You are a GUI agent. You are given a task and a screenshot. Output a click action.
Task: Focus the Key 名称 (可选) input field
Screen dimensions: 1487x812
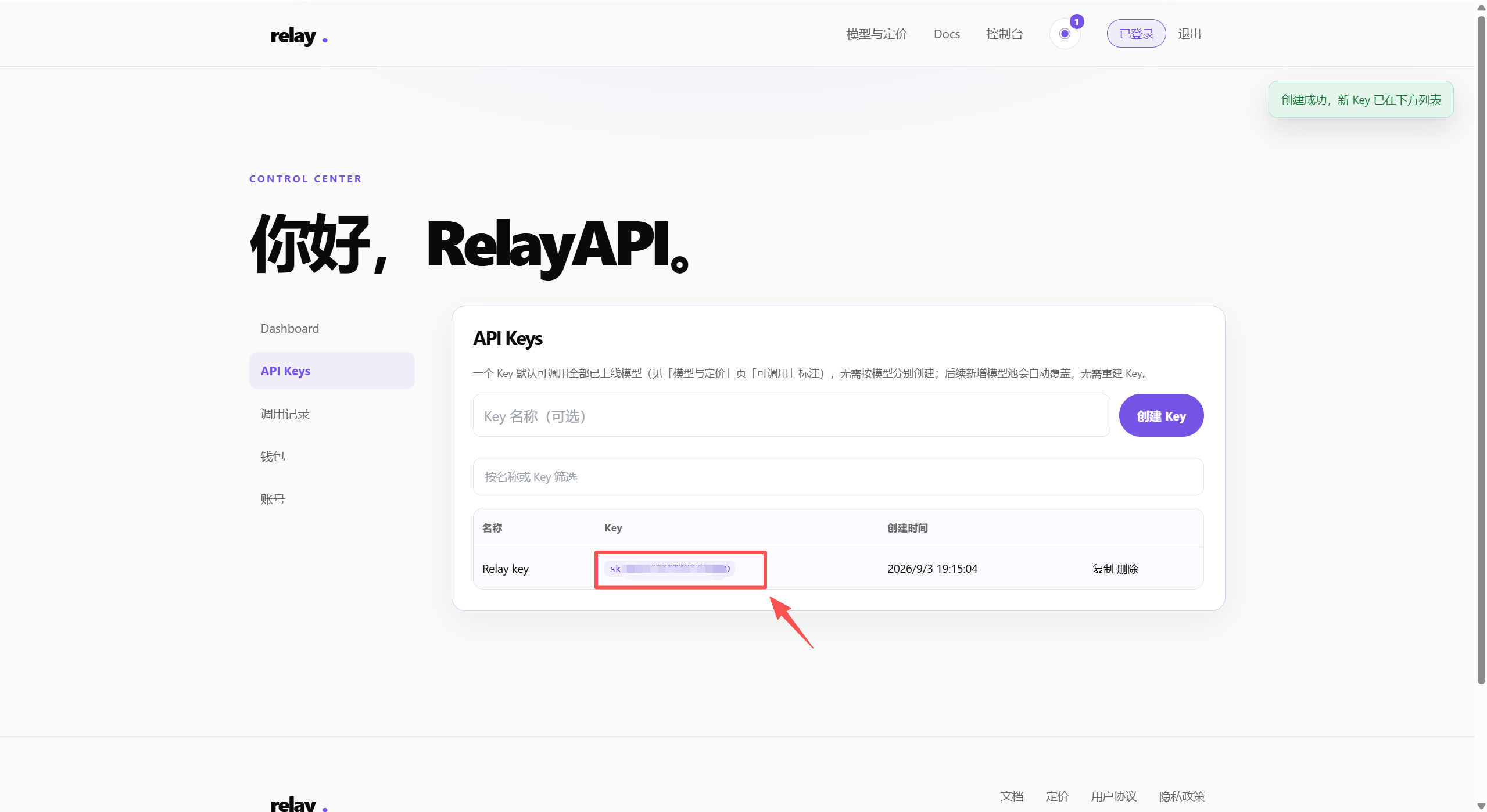791,415
